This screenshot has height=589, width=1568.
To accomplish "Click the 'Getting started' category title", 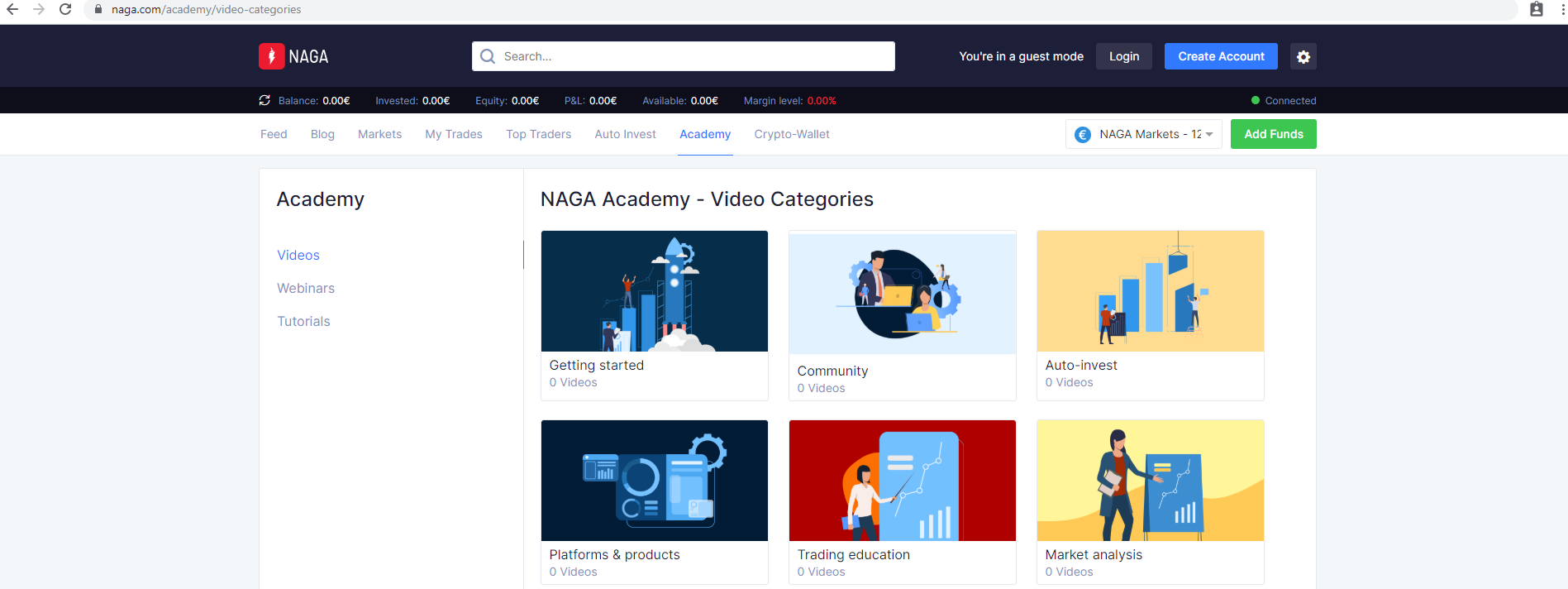I will tap(596, 365).
